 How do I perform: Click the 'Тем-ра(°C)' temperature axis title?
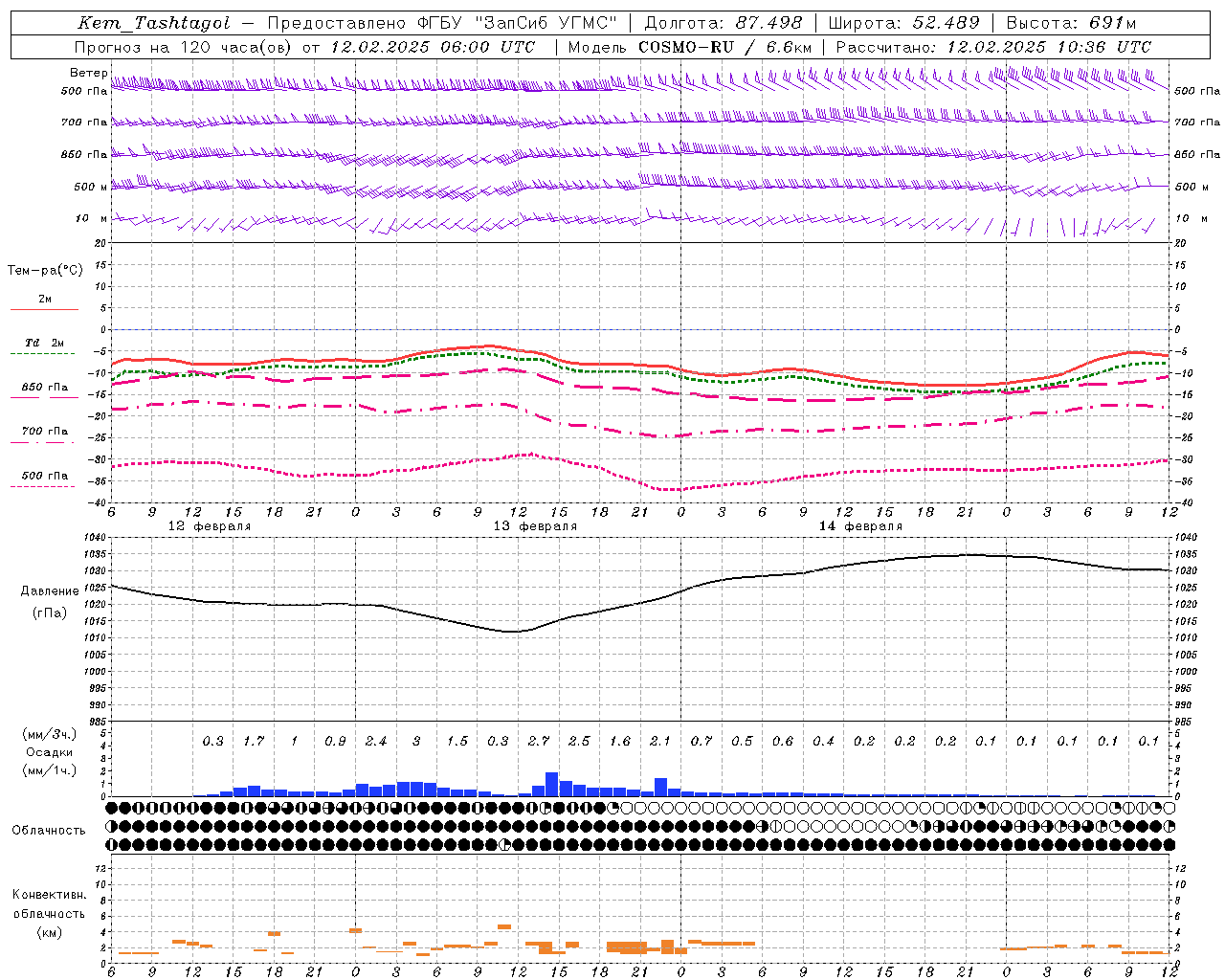pyautogui.click(x=45, y=271)
